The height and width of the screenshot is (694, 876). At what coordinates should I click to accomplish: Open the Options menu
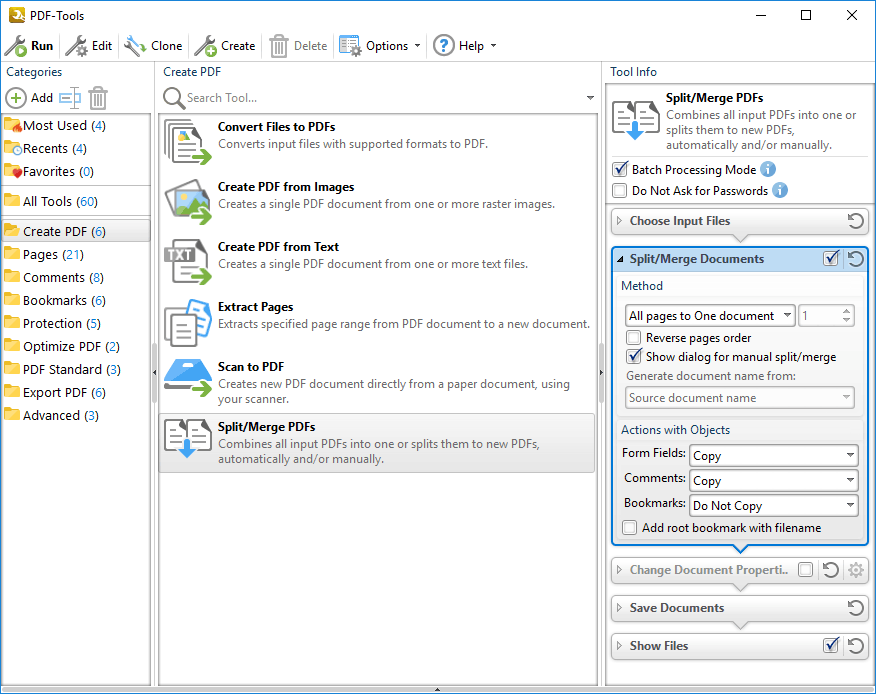(380, 46)
